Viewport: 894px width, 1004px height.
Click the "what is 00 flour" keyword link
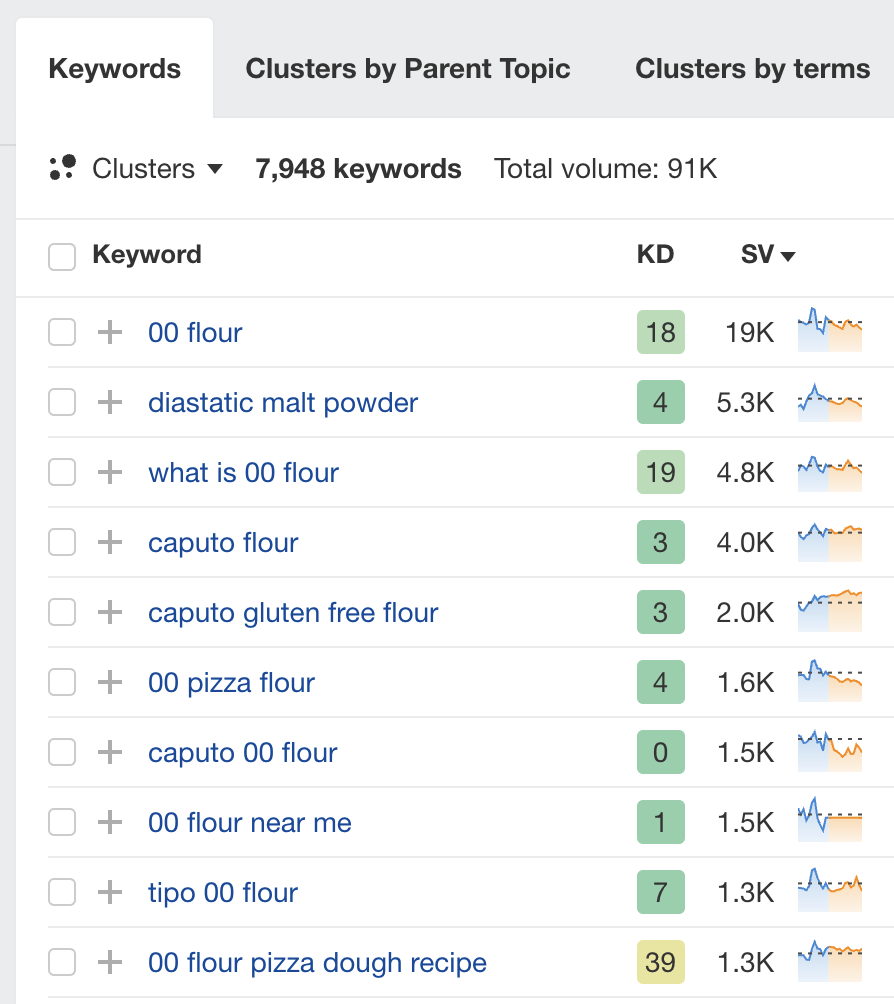click(x=242, y=472)
